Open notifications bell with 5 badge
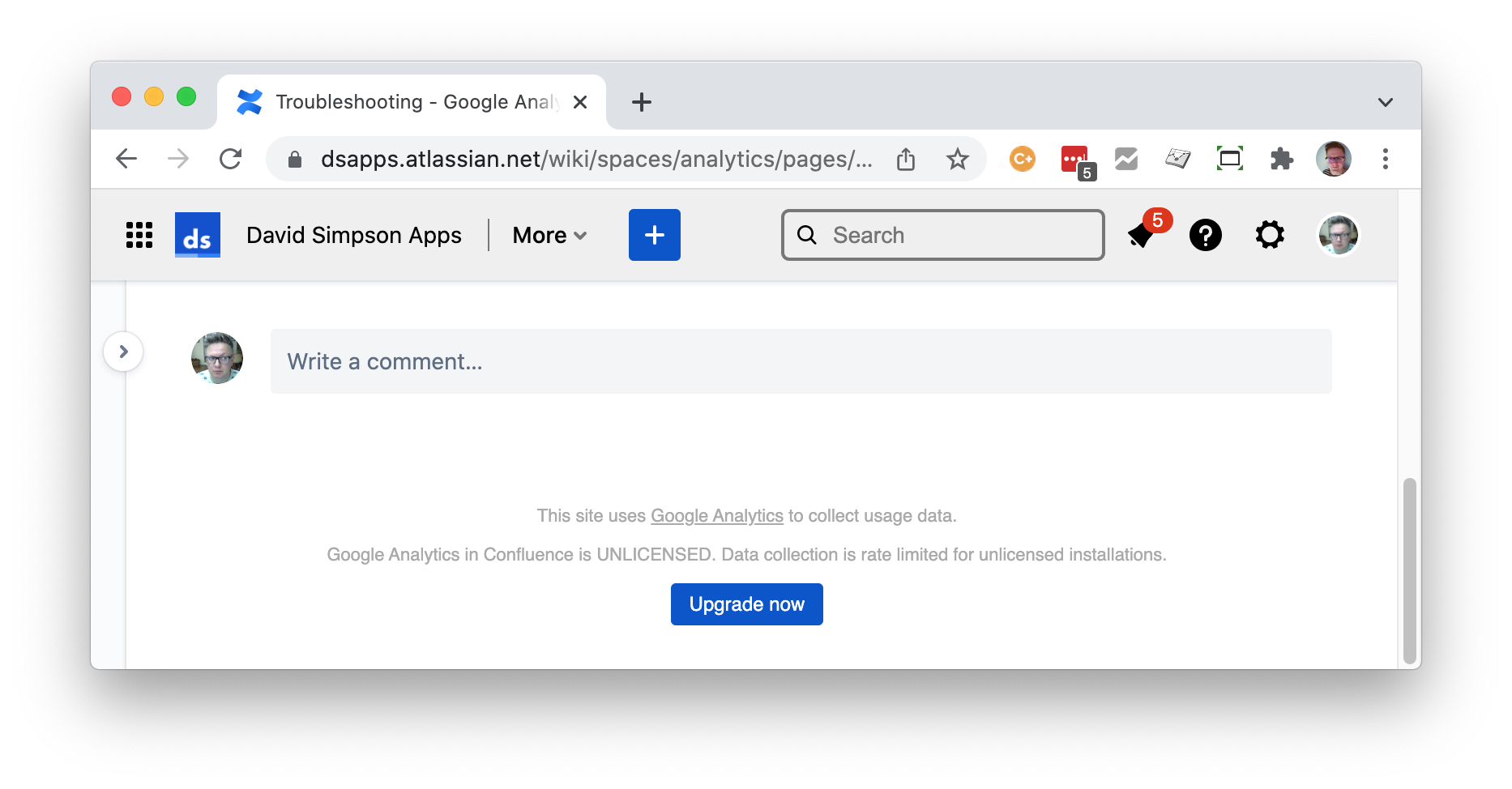Viewport: 1512px width, 789px height. coord(1143,235)
